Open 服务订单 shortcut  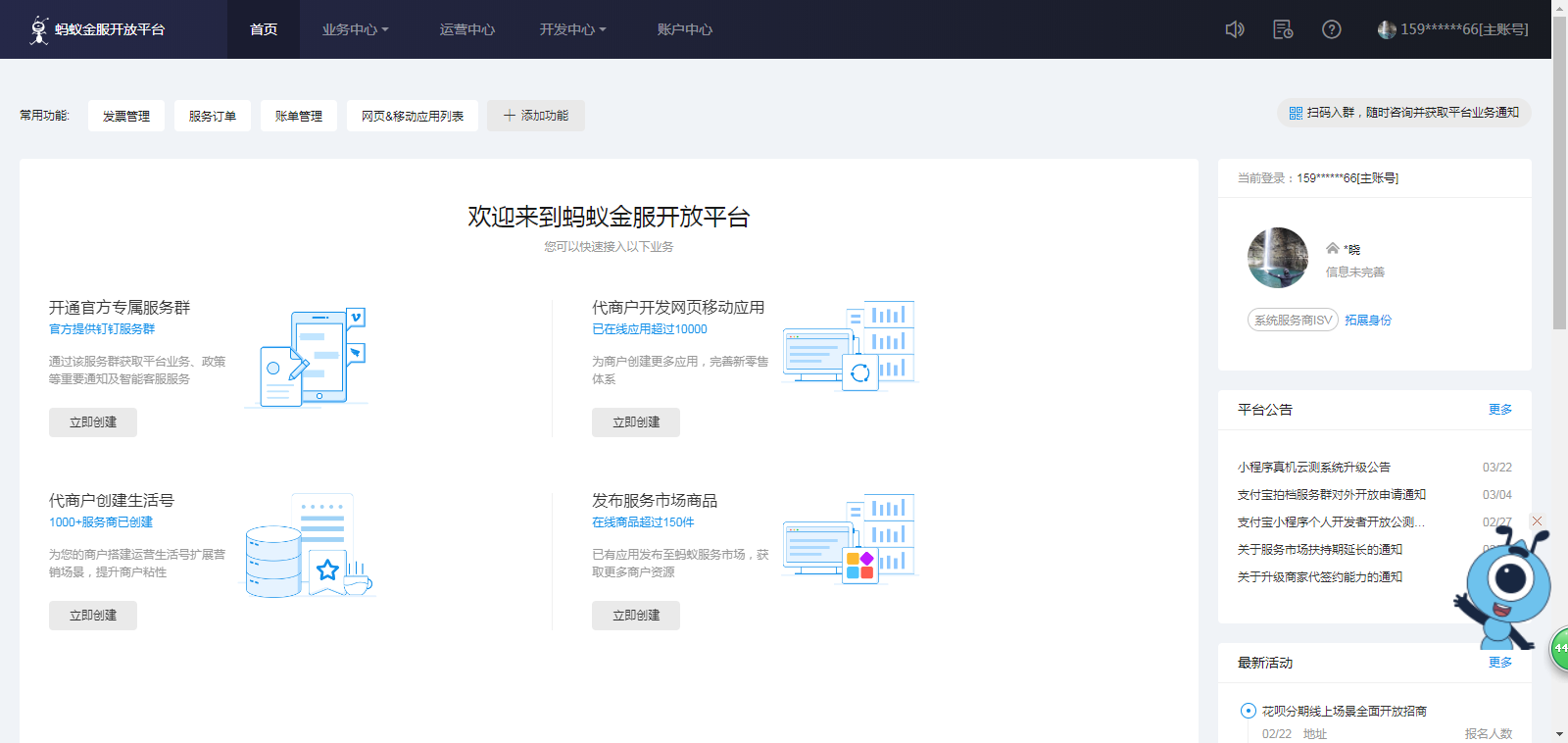[213, 116]
